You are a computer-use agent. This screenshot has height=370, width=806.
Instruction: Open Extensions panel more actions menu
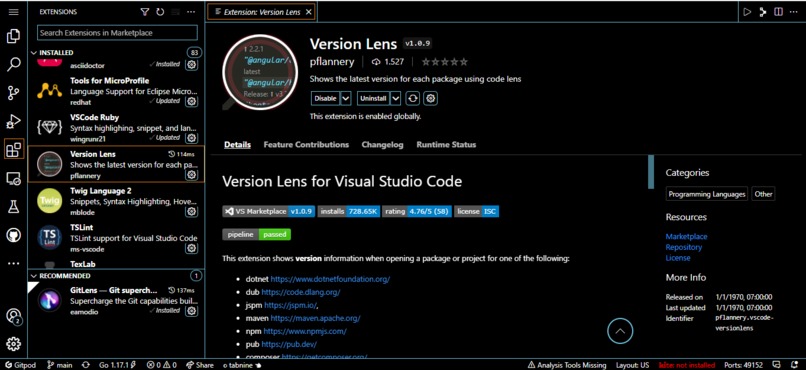point(191,12)
